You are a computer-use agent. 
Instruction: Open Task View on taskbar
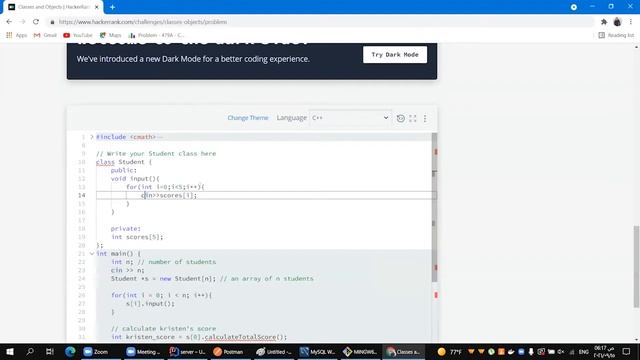click(x=49, y=351)
